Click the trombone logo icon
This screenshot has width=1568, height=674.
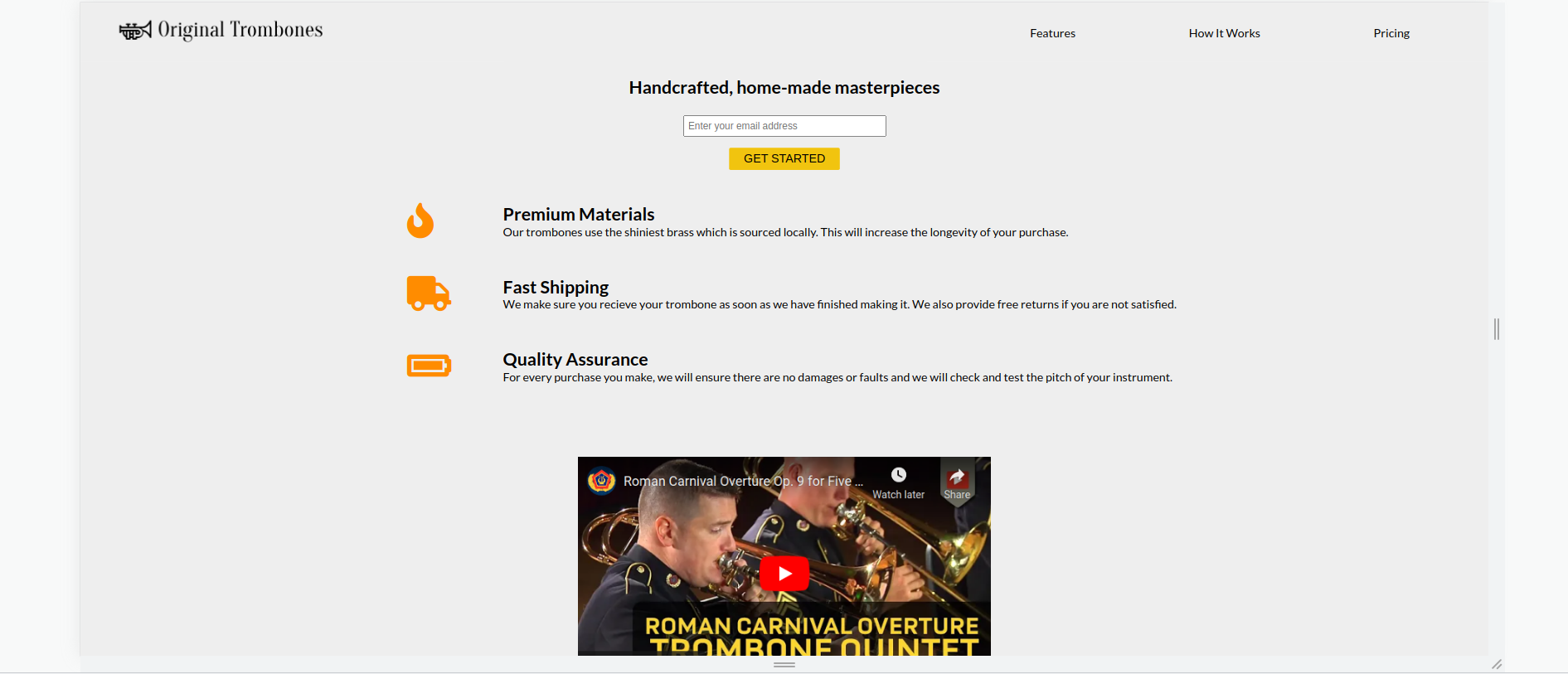pyautogui.click(x=135, y=31)
